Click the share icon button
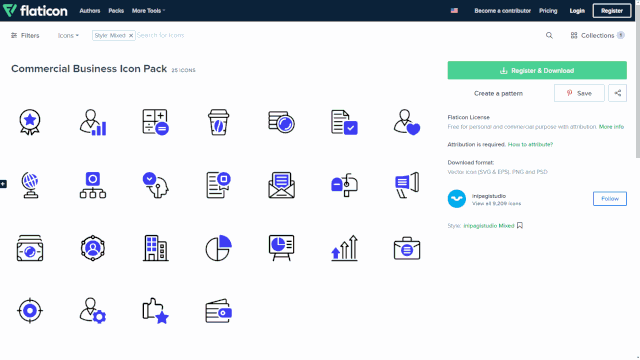The height and width of the screenshot is (360, 640). pos(618,93)
